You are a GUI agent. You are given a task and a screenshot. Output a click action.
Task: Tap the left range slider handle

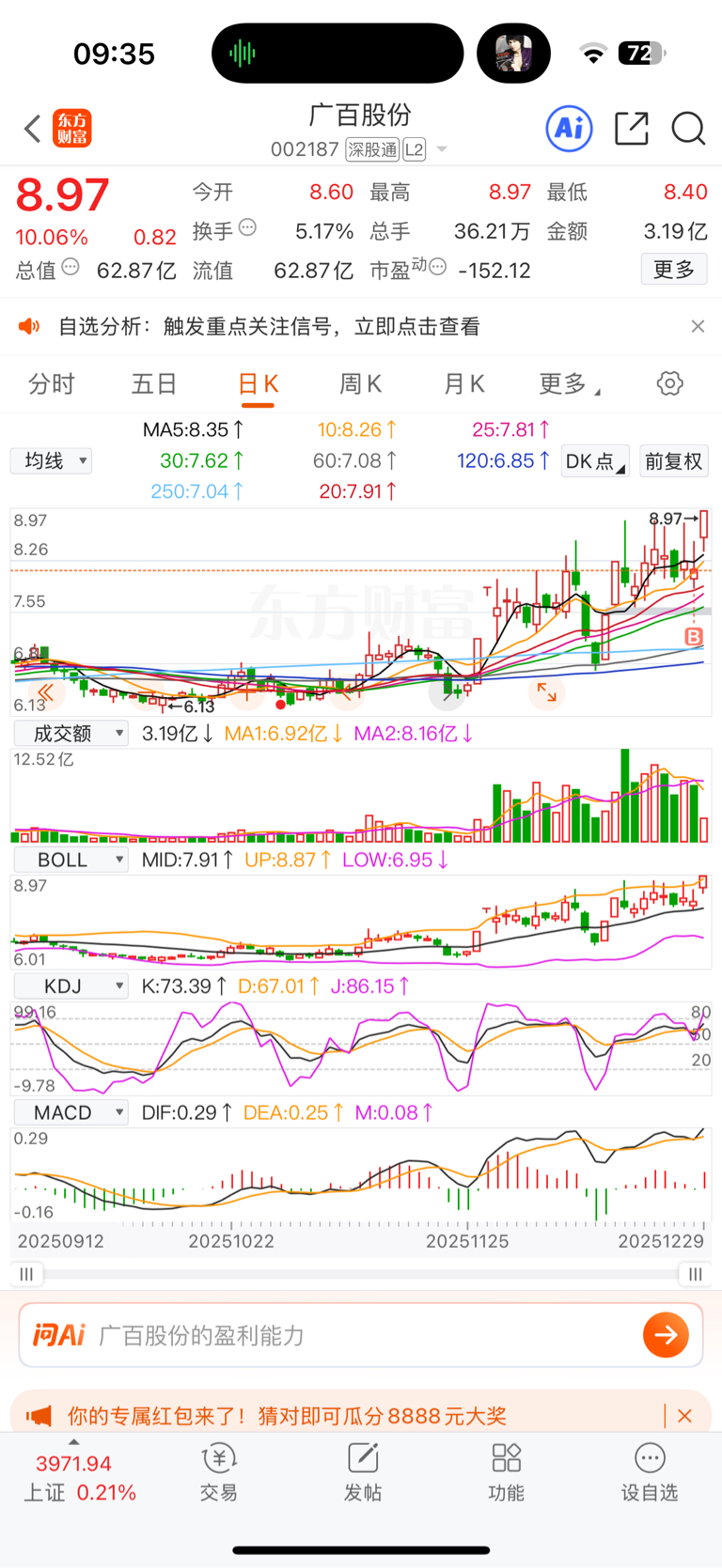(26, 1274)
